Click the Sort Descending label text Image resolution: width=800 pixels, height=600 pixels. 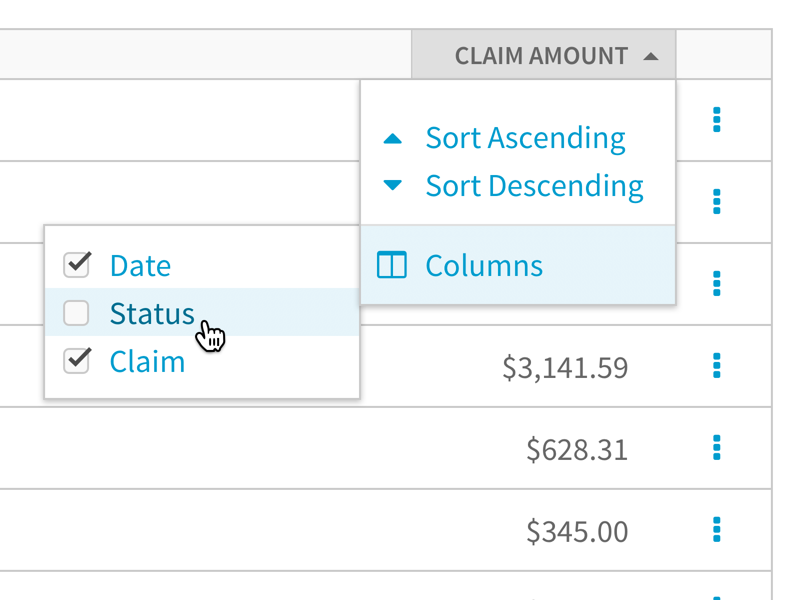click(x=535, y=185)
